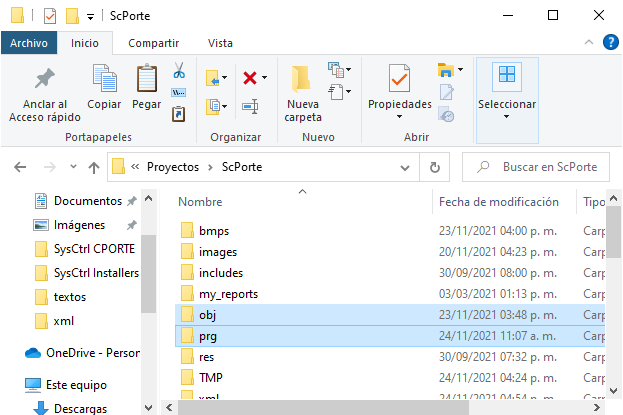Image resolution: width=623 pixels, height=415 pixels.
Task: Refresh the ScPorte folder view
Action: tap(435, 167)
